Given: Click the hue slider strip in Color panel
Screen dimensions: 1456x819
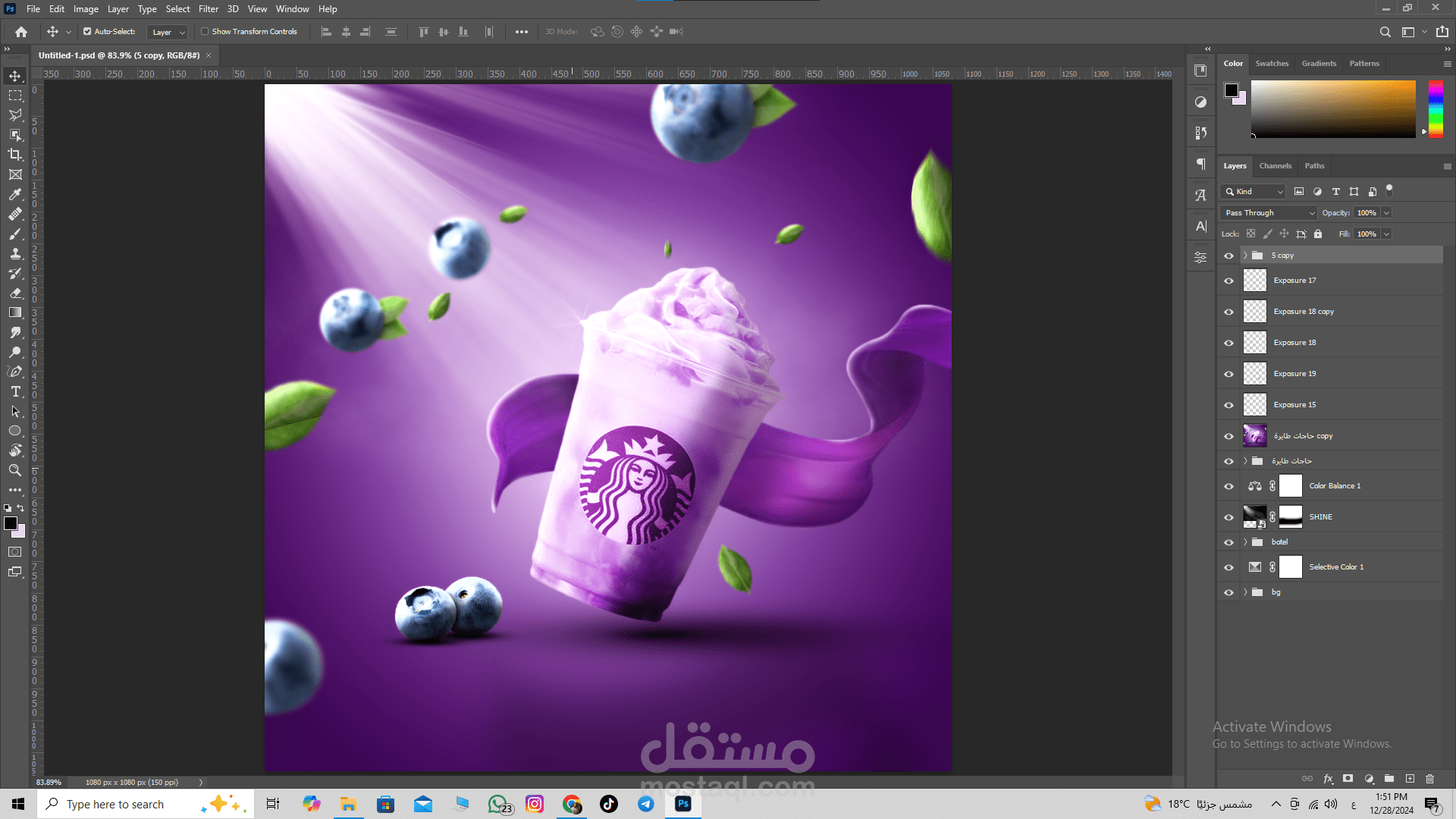Looking at the screenshot, I should pos(1436,108).
